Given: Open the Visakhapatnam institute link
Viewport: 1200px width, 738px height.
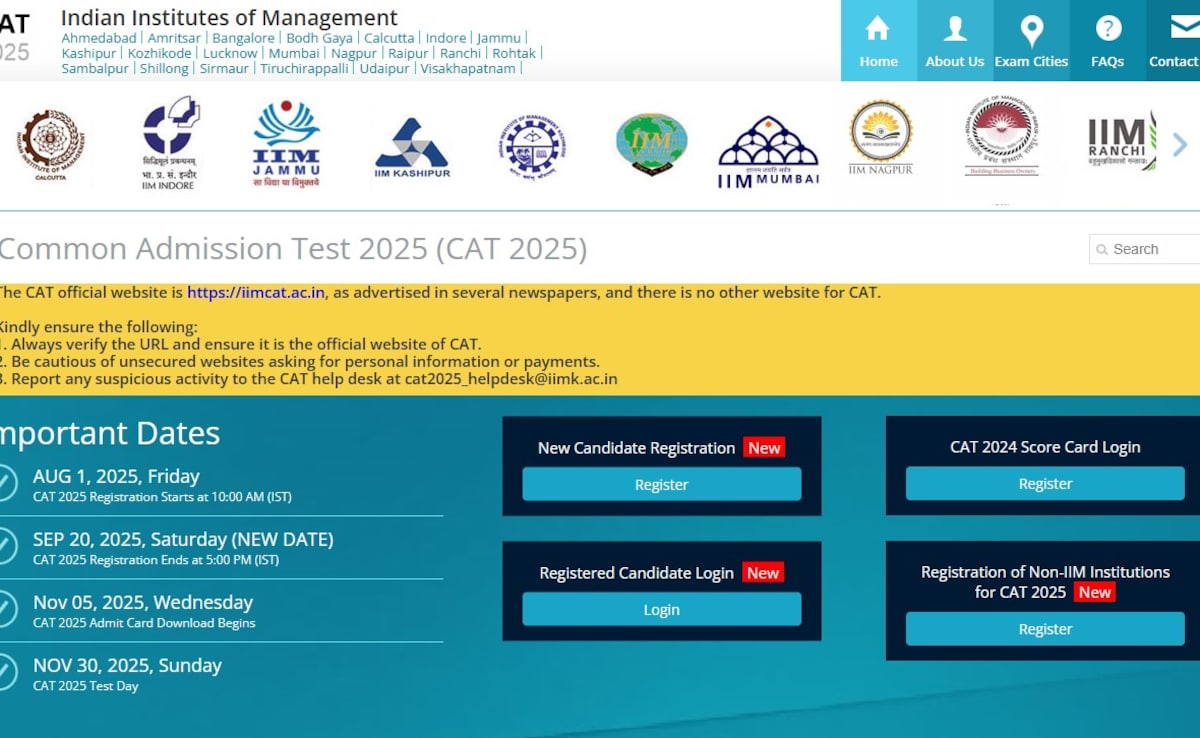Looking at the screenshot, I should coord(468,68).
